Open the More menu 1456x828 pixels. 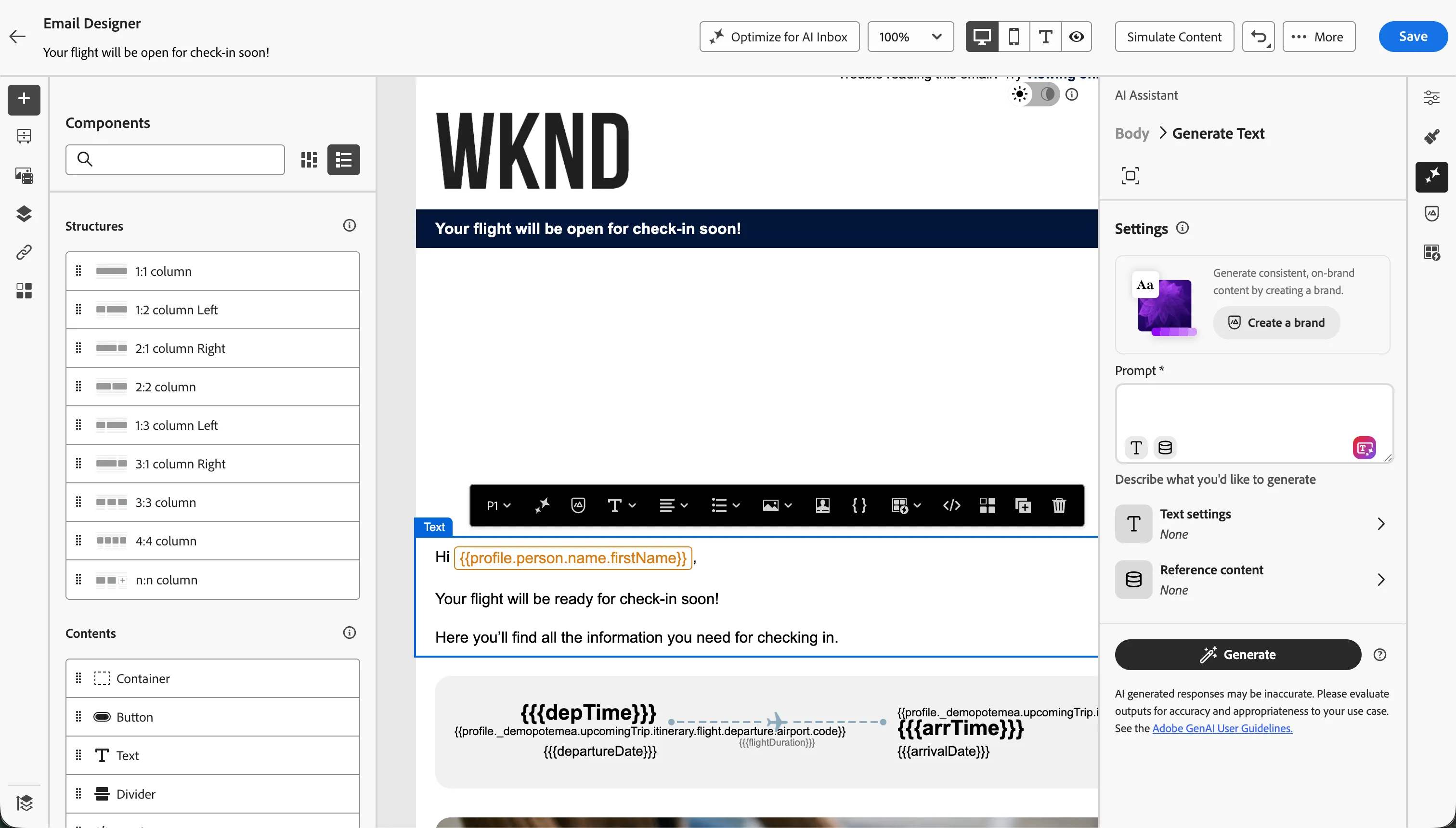(1319, 37)
